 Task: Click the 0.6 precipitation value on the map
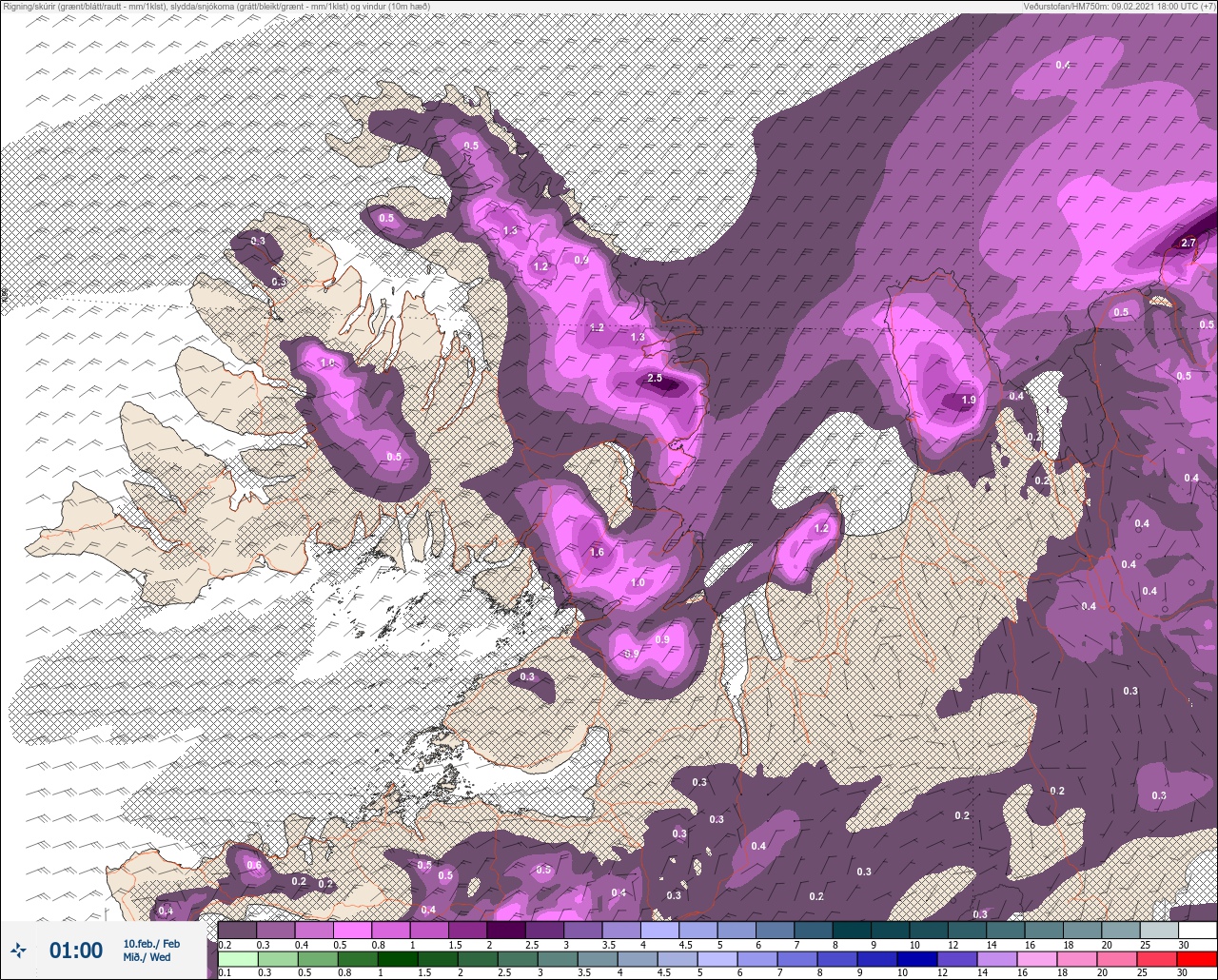pyautogui.click(x=254, y=866)
